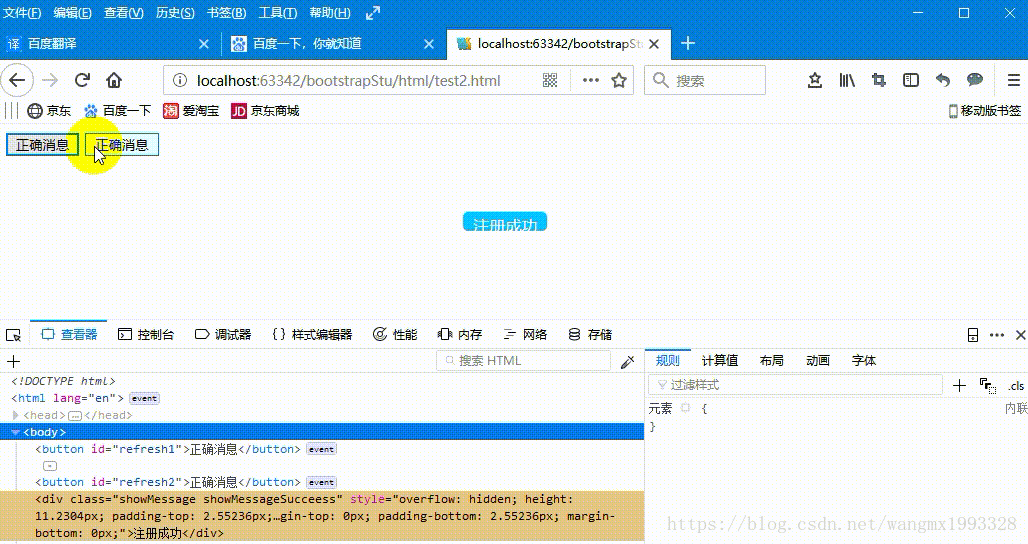Toggle responsive design mode in devtools
Screen dimensions: 1028x544
pyautogui.click(x=973, y=335)
